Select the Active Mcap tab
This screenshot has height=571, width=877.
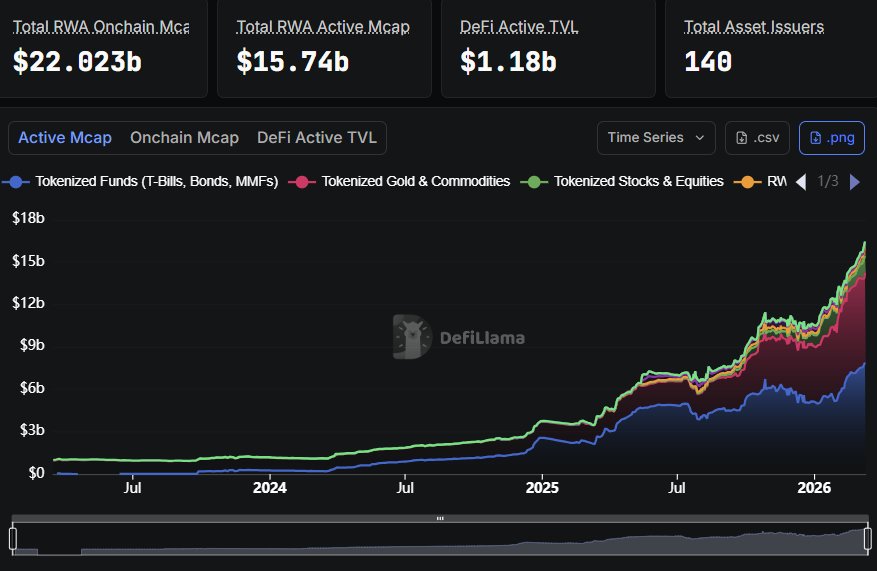click(65, 138)
